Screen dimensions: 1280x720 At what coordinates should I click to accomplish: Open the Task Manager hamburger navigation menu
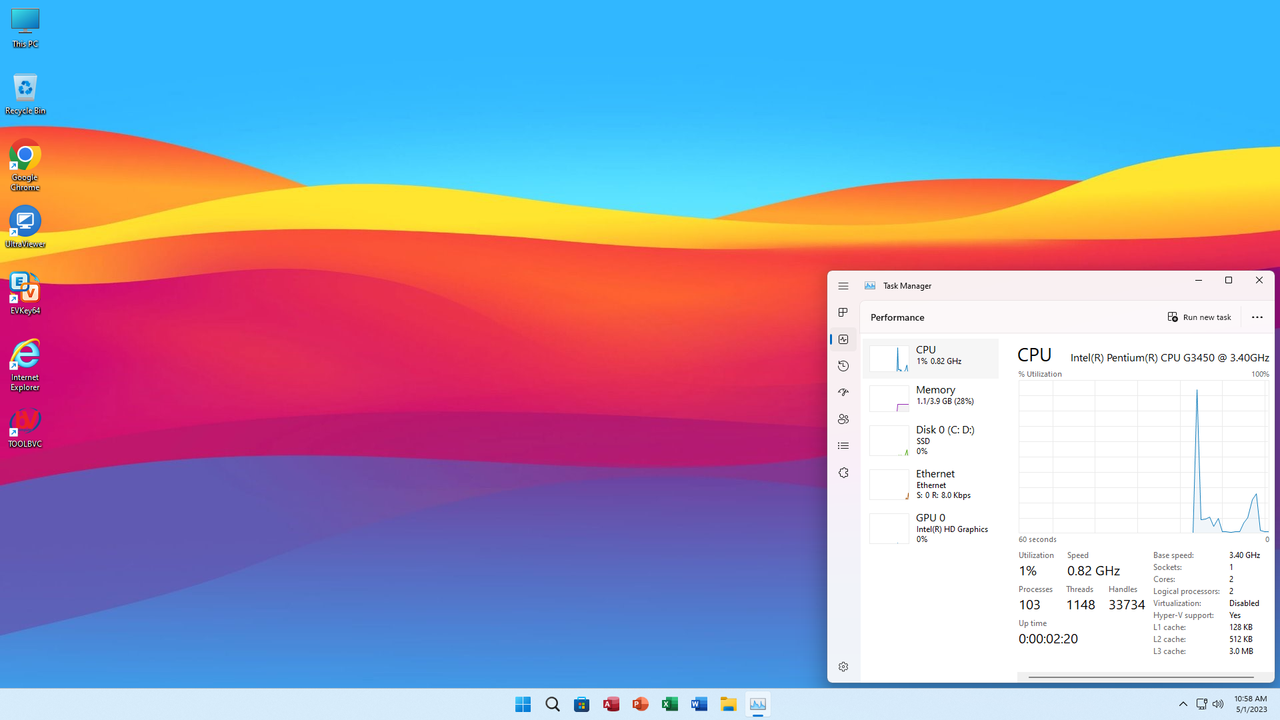[843, 286]
